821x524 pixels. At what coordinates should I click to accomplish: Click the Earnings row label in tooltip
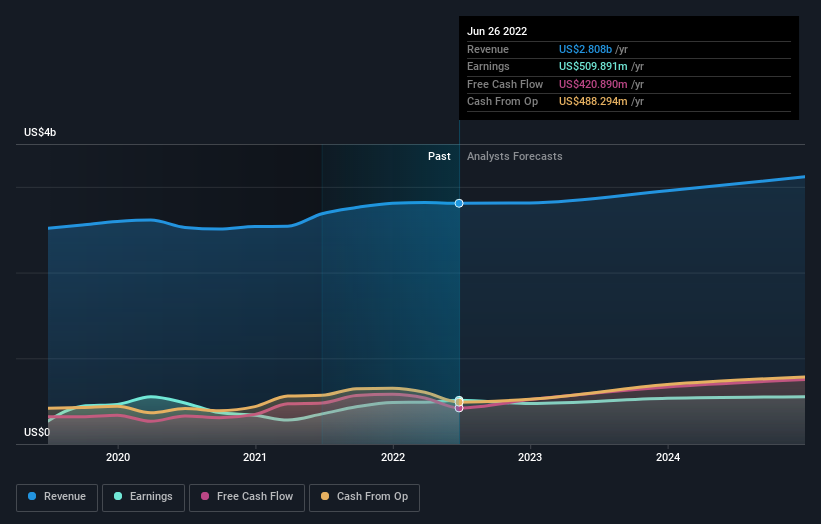click(x=488, y=66)
